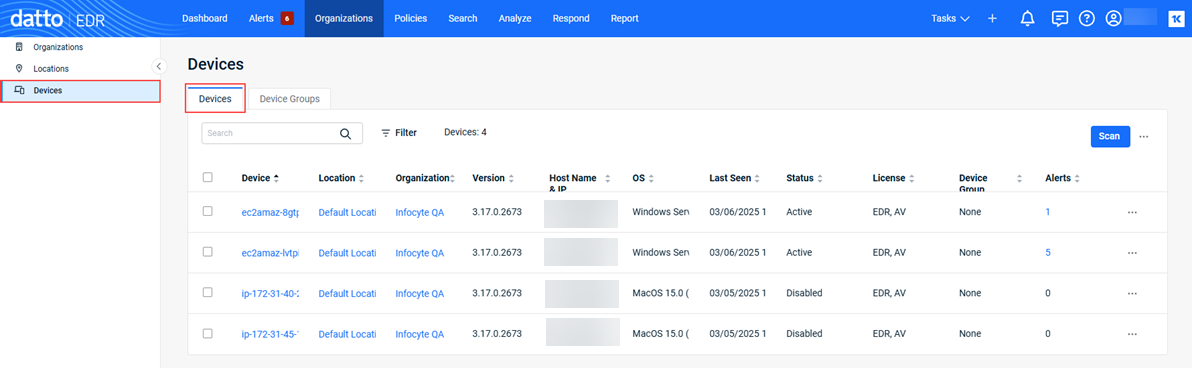Viewport: 1192px width, 368px height.
Task: Sort by the Last Seen column
Action: coord(734,178)
